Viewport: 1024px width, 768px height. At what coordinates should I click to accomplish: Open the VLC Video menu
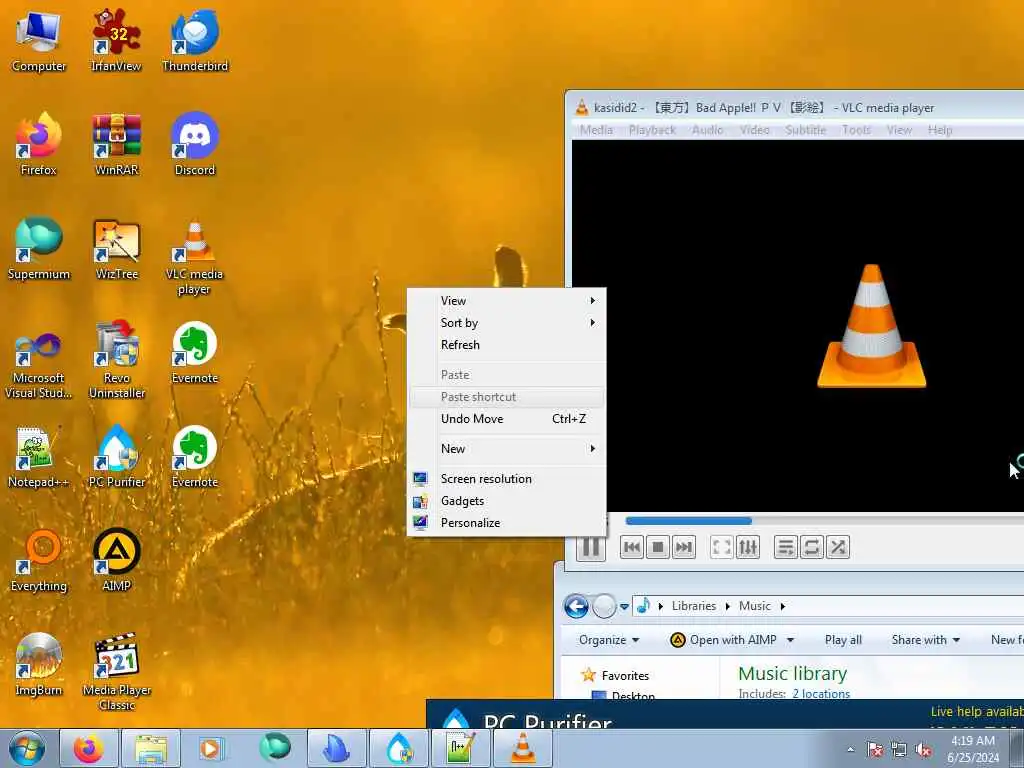click(x=754, y=130)
